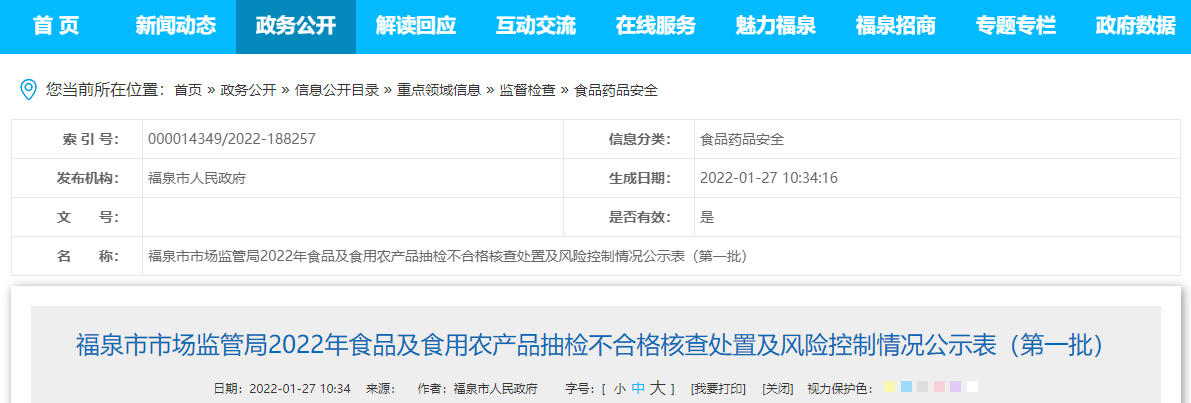Open the 首页 navigation tab

[x=56, y=27]
